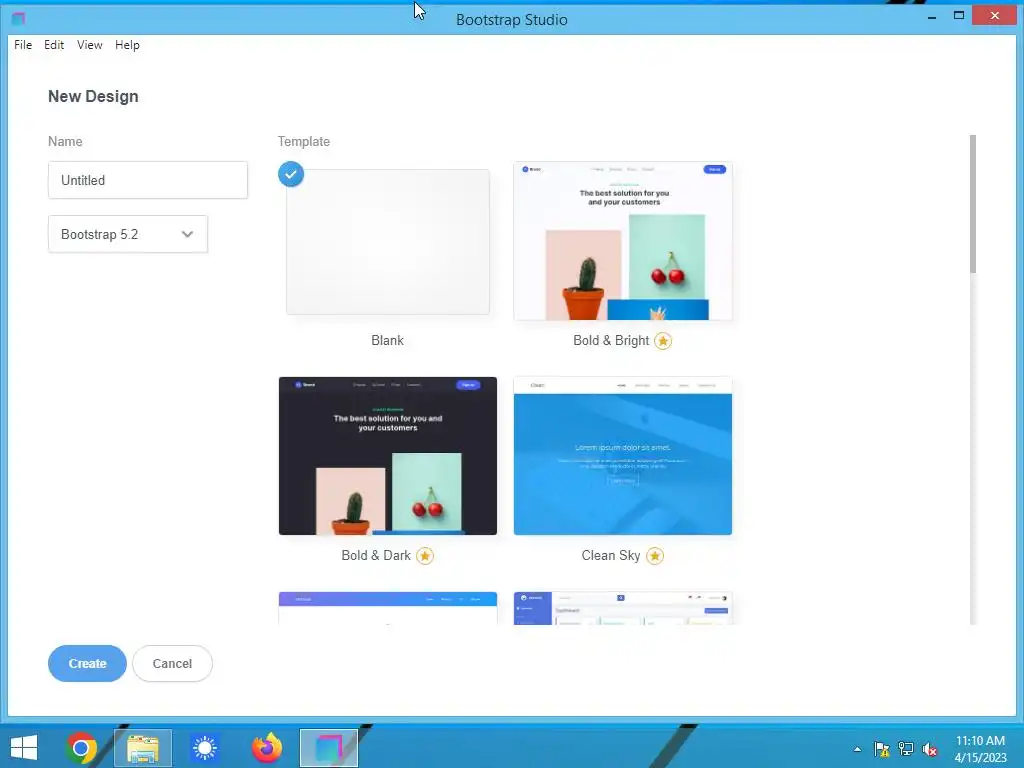This screenshot has width=1024, height=768.
Task: Open the Windows Start menu
Action: click(24, 748)
